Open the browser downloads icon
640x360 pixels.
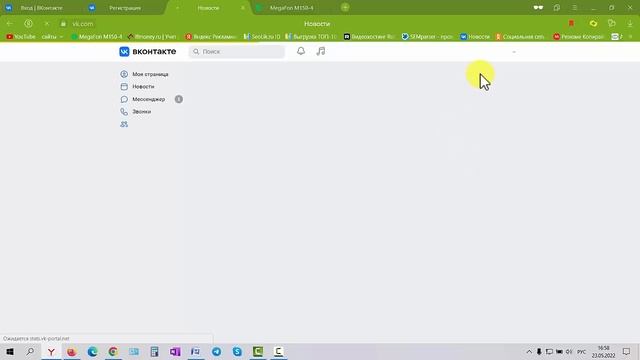pos(630,24)
